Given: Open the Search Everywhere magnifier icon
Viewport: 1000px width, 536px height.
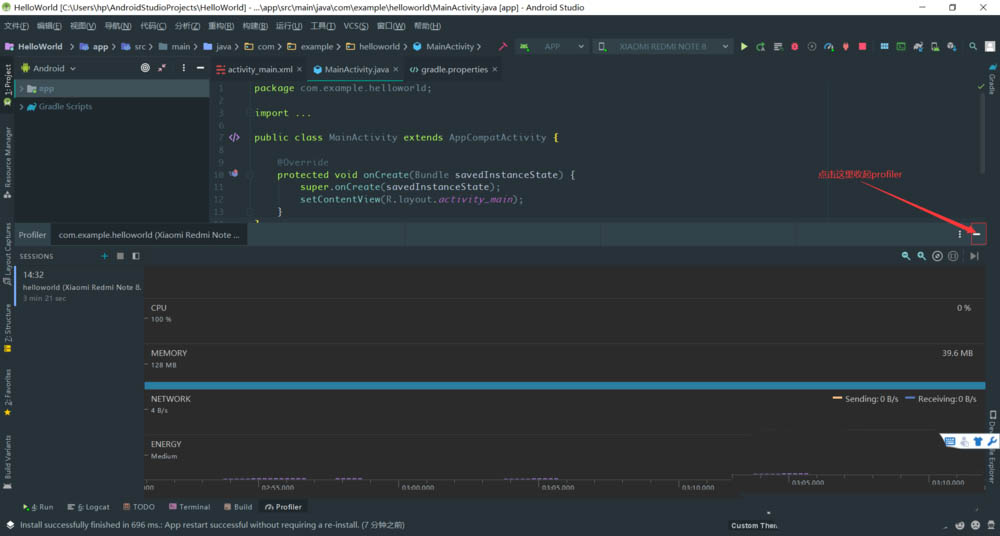Looking at the screenshot, I should [x=973, y=47].
